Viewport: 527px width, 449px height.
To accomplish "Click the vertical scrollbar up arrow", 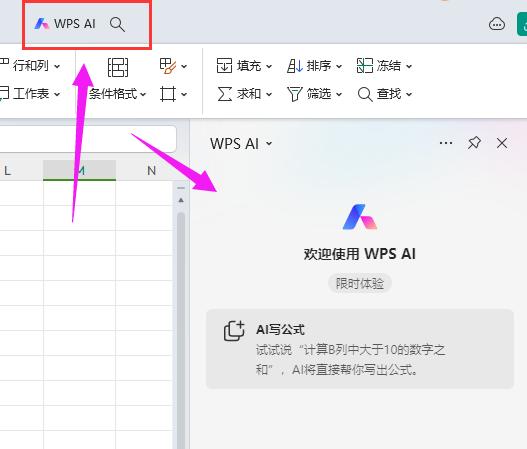I will (x=181, y=200).
